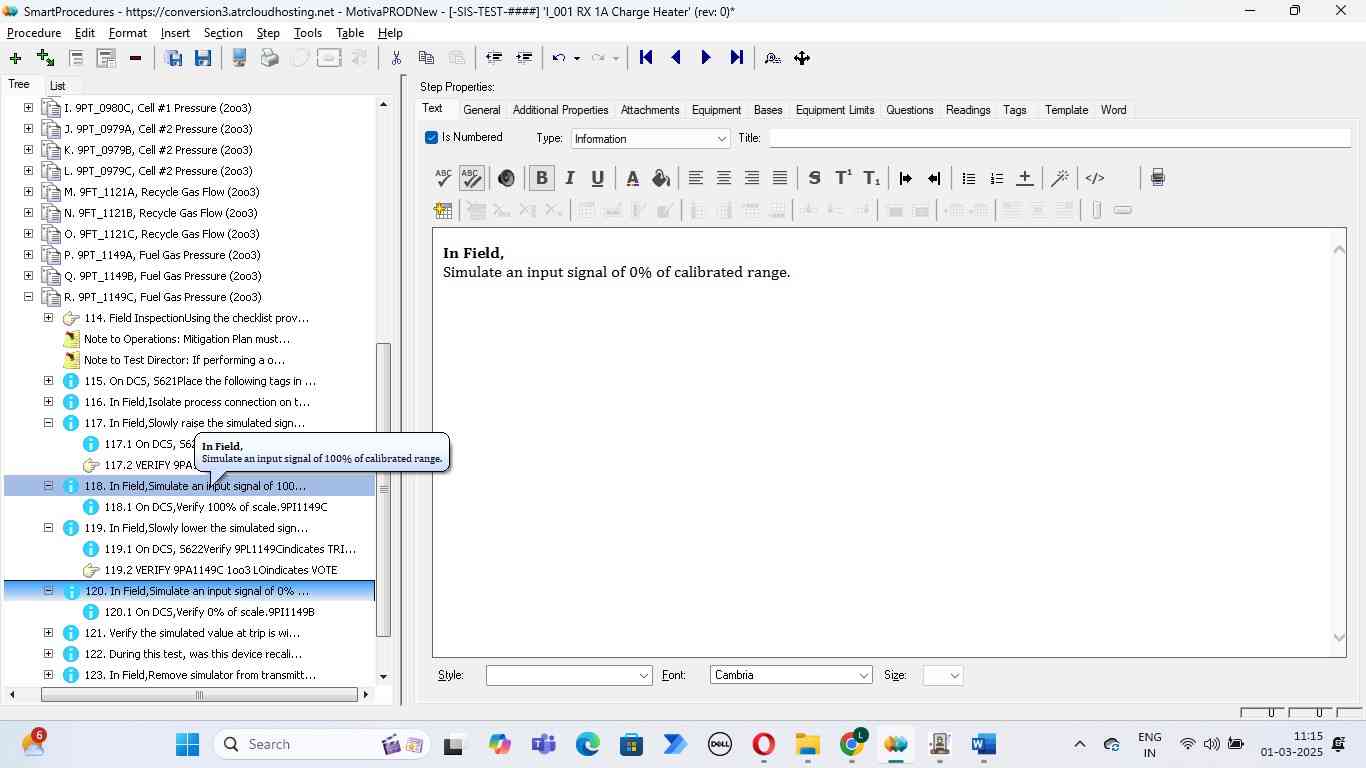Image resolution: width=1366 pixels, height=768 pixels.
Task: Open Word from the Windows taskbar
Action: (x=982, y=744)
